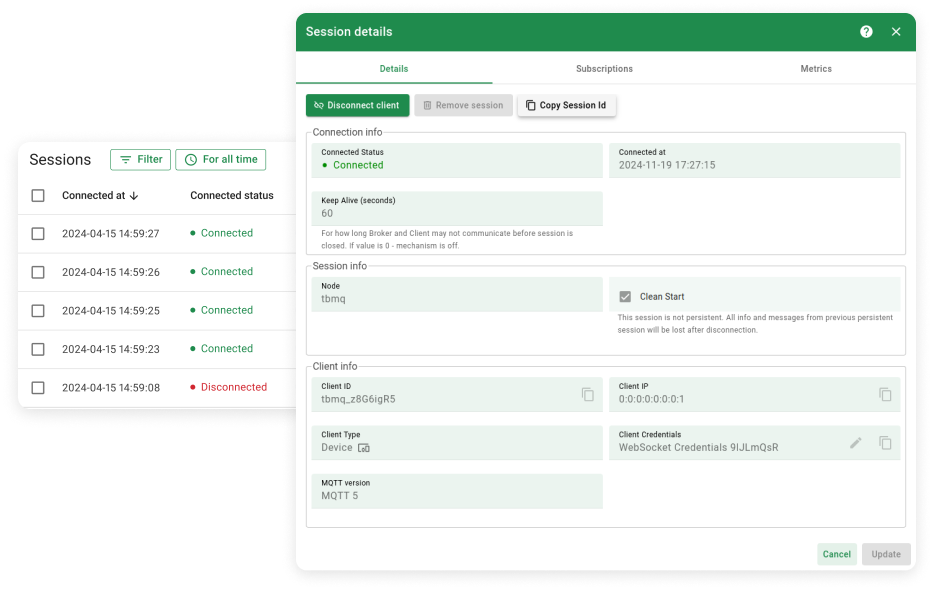
Task: Click WebSocket Credentials 9IJLmQsR text
Action: pyautogui.click(x=699, y=448)
